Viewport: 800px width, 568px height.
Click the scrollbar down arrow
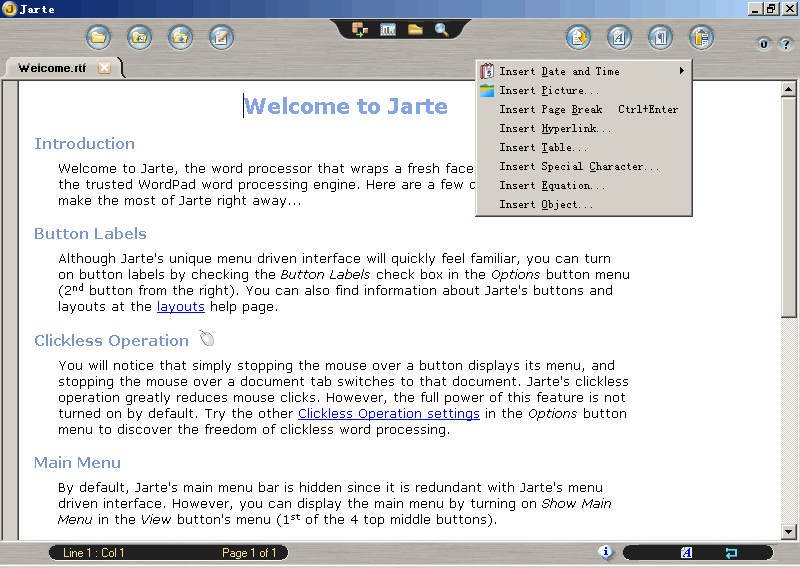[788, 532]
